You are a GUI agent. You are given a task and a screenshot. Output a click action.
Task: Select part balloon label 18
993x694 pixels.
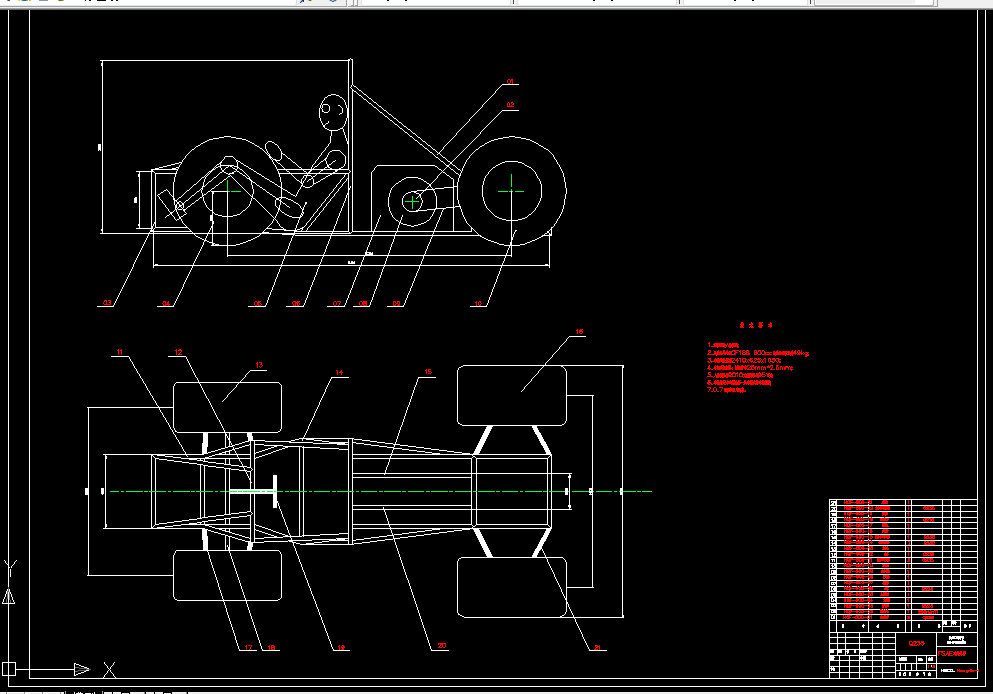[x=271, y=647]
